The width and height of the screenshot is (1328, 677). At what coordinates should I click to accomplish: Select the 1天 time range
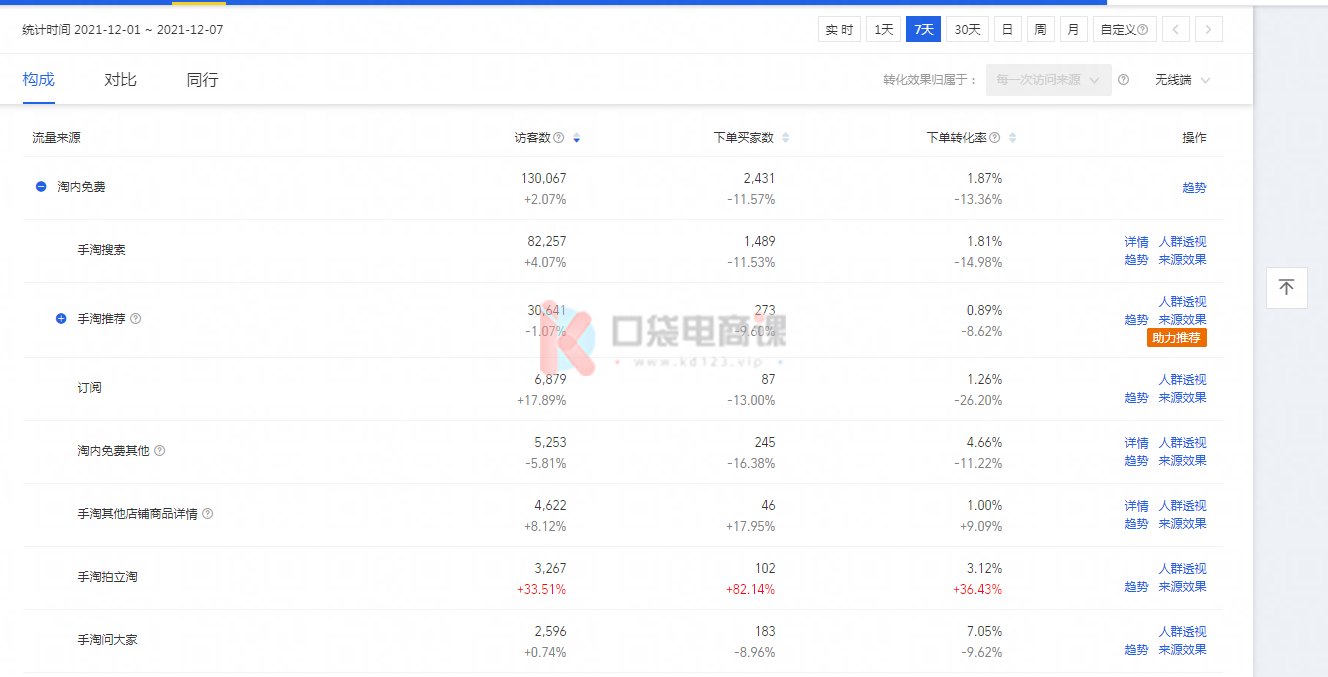pyautogui.click(x=884, y=30)
